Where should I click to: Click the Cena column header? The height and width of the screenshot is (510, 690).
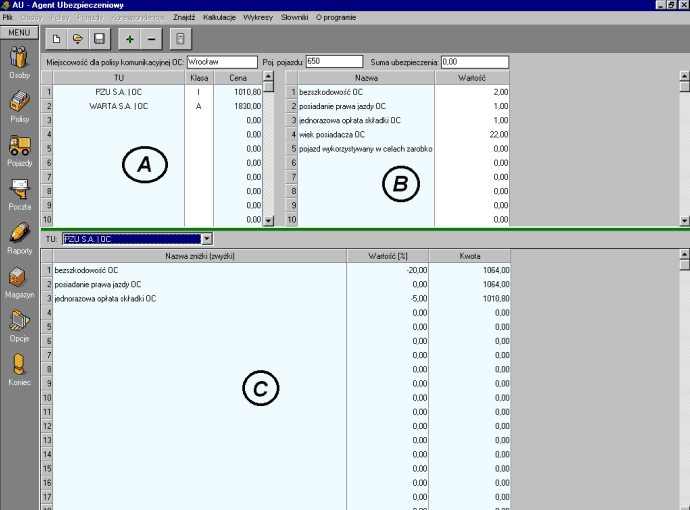[x=238, y=78]
